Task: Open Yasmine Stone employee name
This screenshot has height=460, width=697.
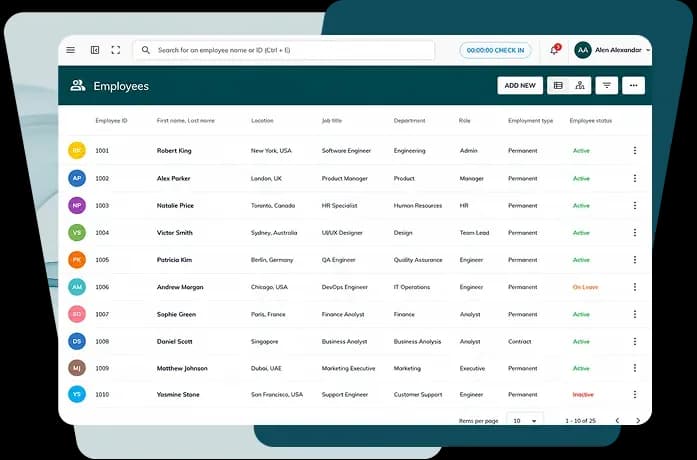Action: point(178,394)
